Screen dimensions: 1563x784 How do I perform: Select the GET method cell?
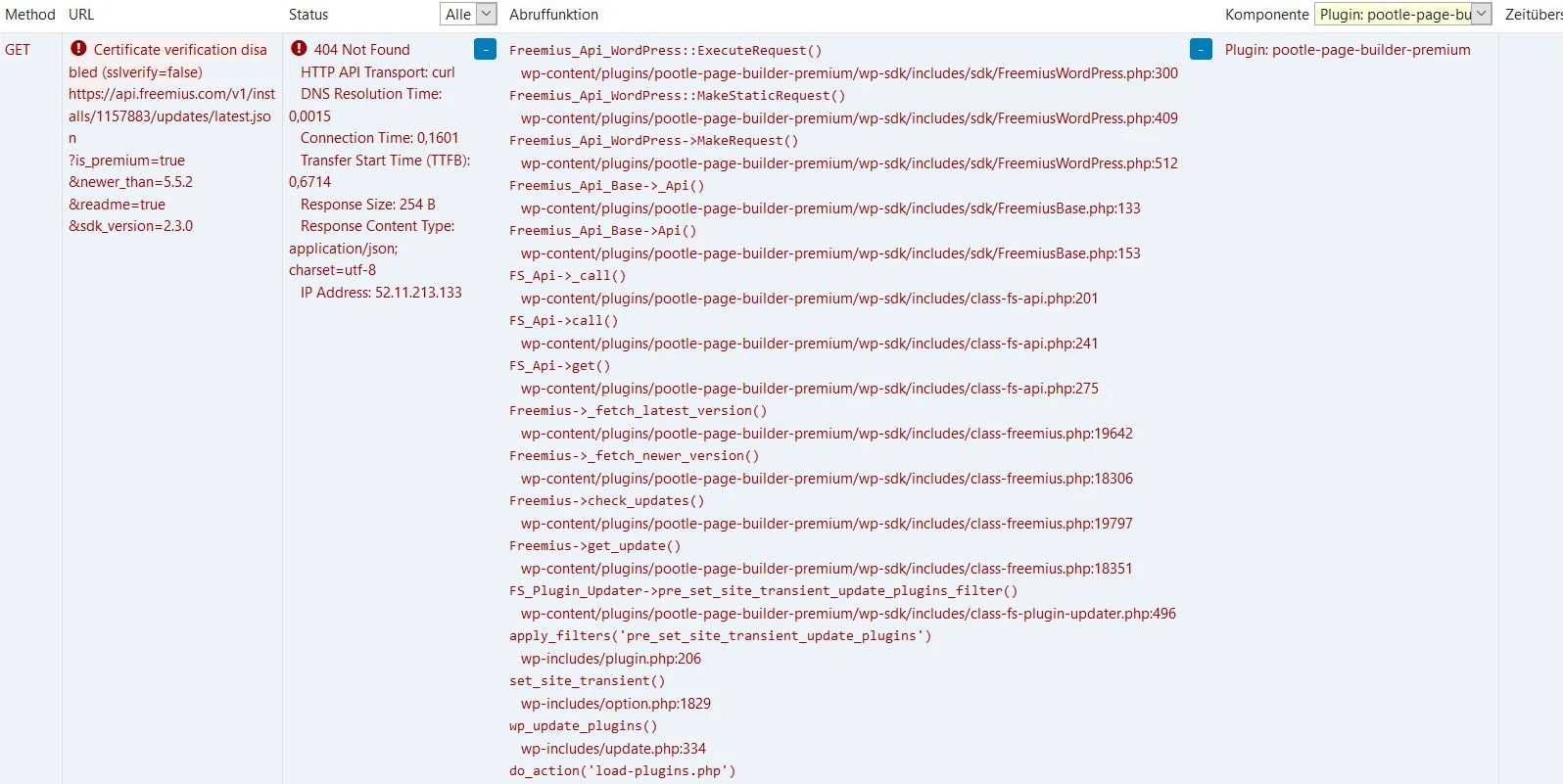pyautogui.click(x=18, y=50)
